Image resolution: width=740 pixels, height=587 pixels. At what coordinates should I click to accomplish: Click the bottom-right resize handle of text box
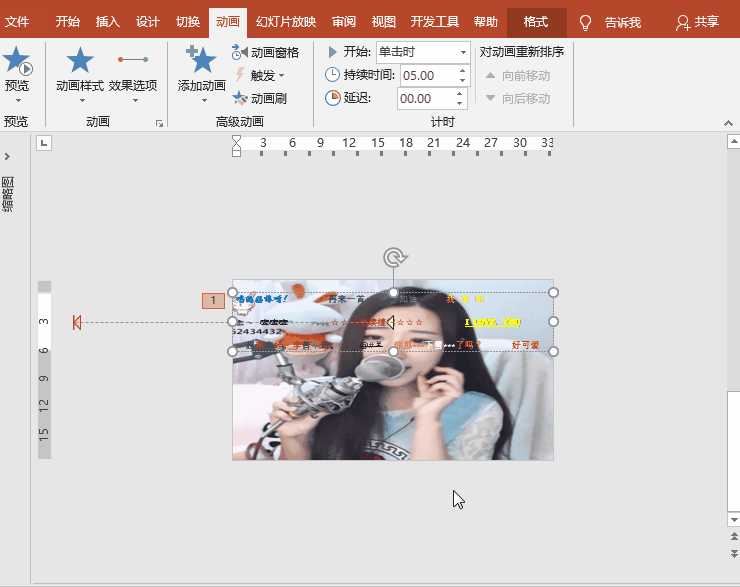(554, 352)
